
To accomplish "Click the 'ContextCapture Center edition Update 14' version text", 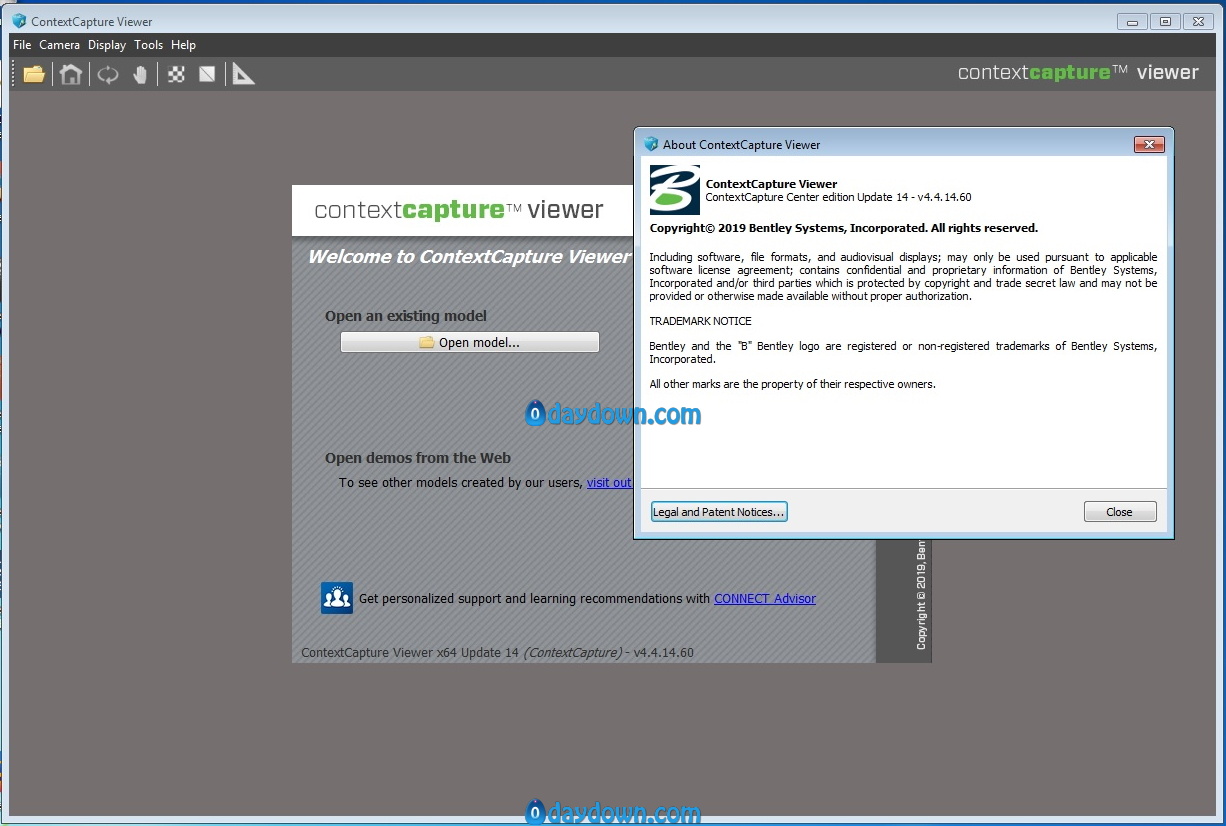I will [839, 197].
